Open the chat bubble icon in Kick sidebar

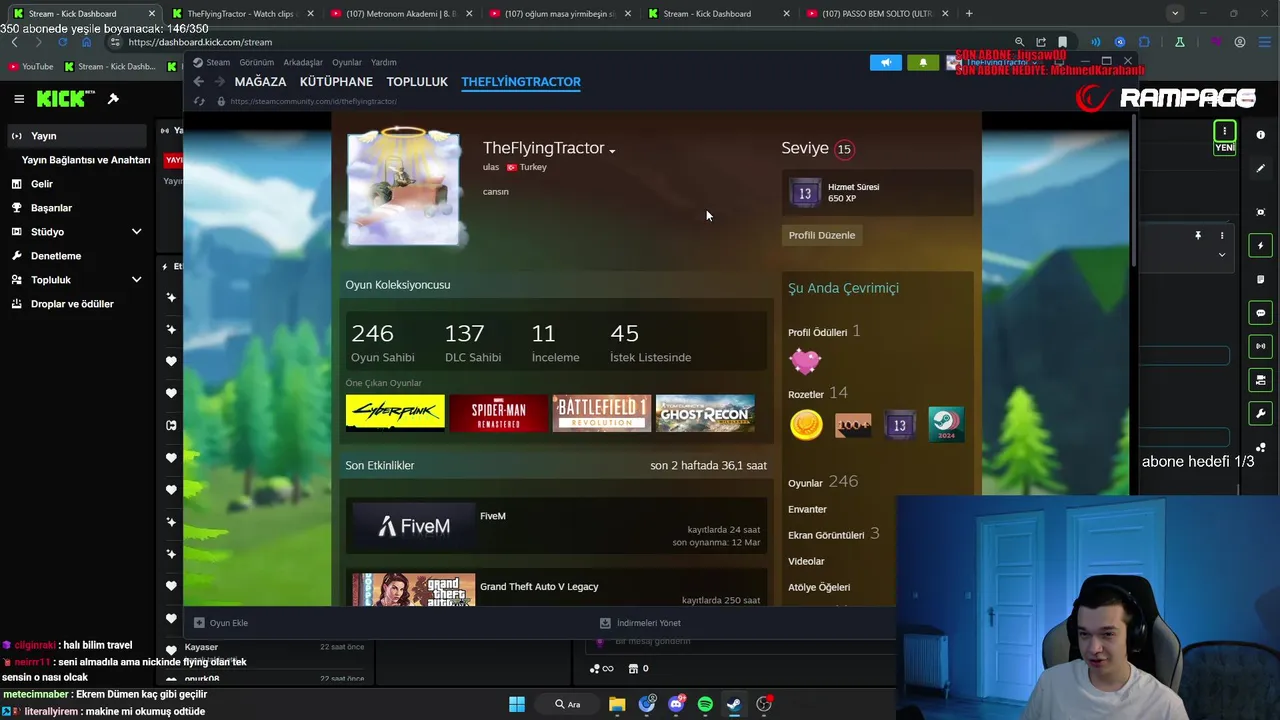pyautogui.click(x=1261, y=313)
